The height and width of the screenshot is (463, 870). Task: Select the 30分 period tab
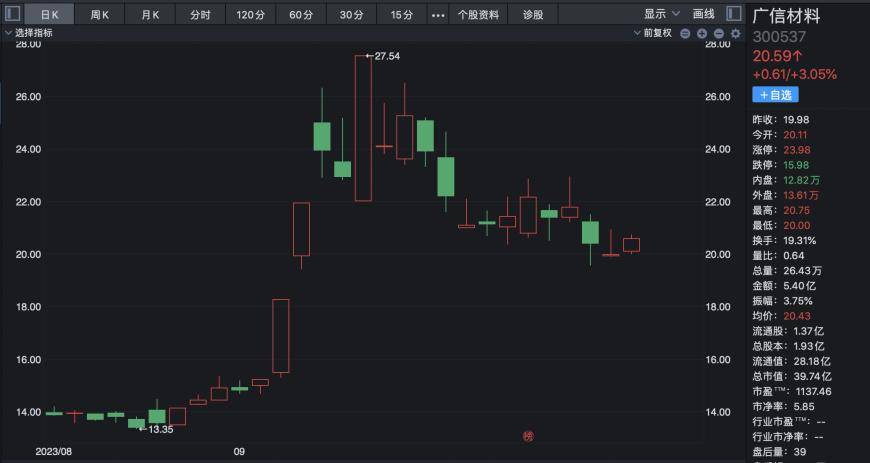click(x=351, y=15)
